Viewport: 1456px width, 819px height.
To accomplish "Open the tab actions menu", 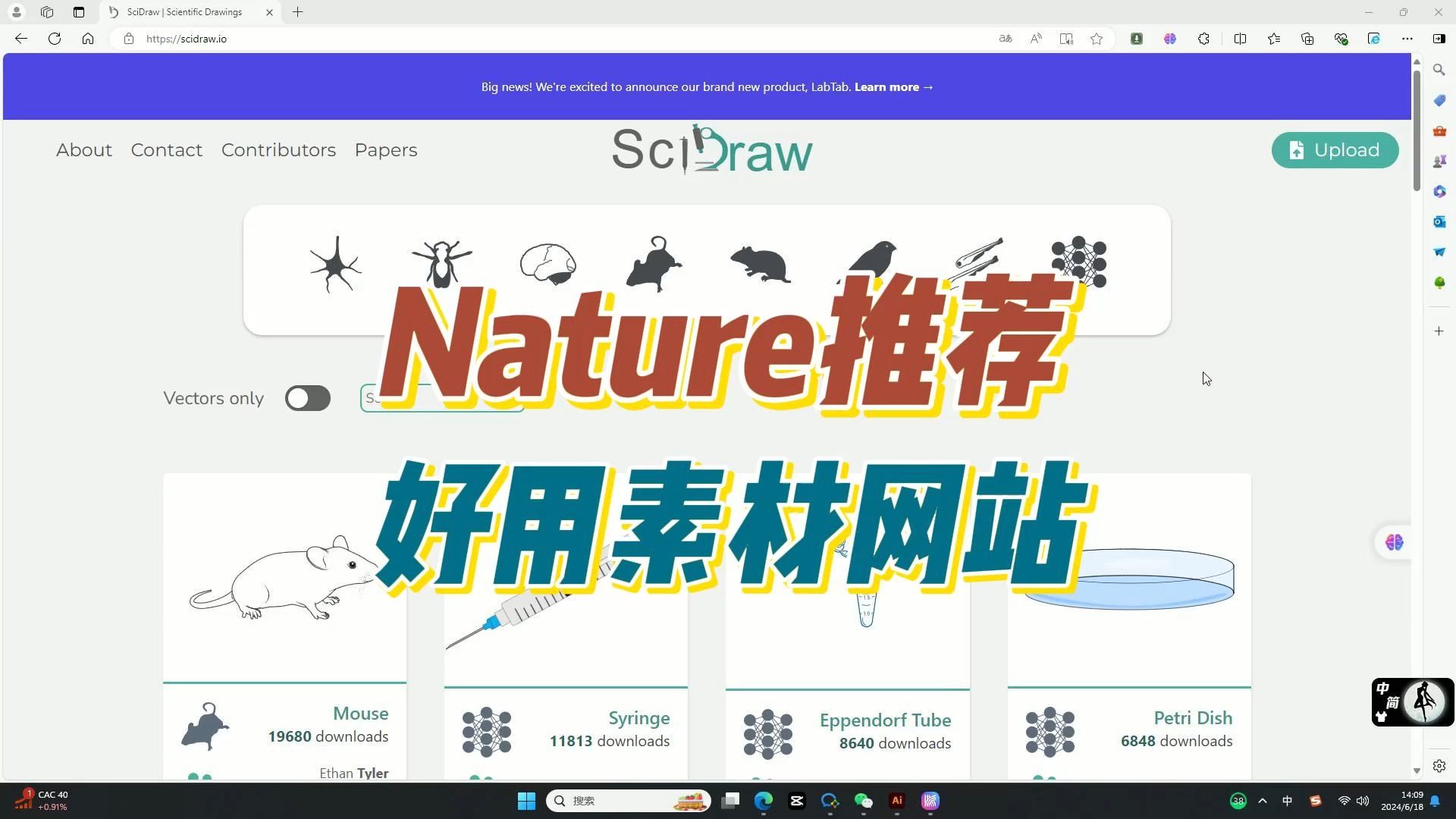I will pos(79,12).
